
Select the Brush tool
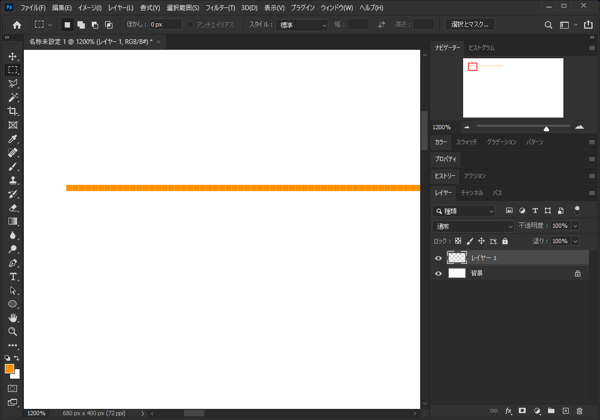point(13,166)
